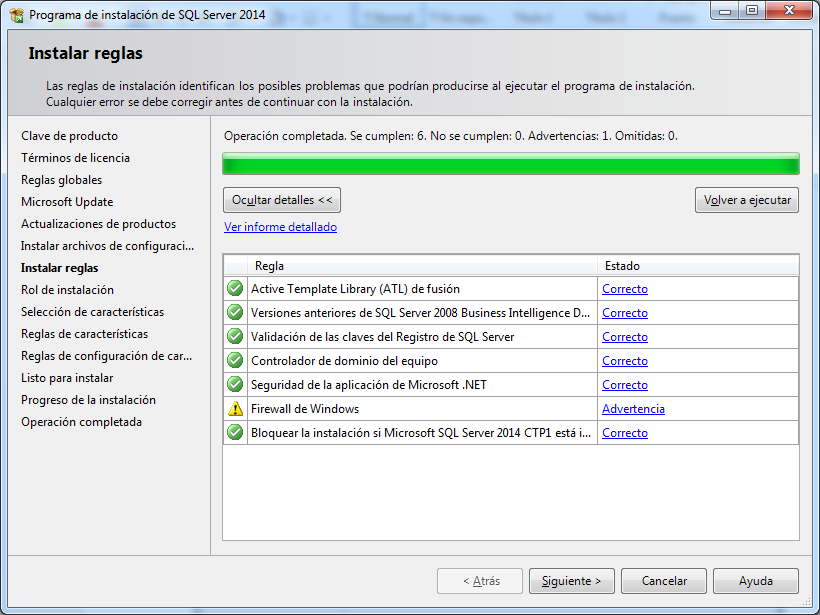
Task: Select Operación completada step in sidebar
Action: [x=82, y=422]
